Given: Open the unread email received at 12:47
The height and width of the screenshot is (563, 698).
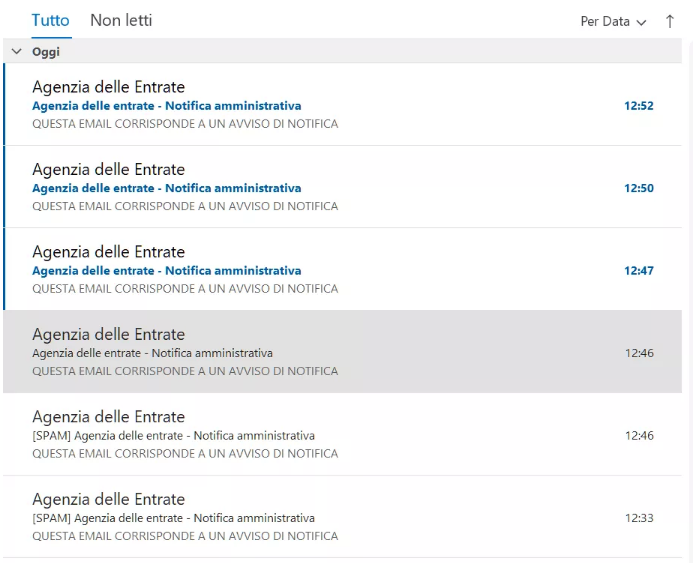Looking at the screenshot, I should (x=300, y=269).
